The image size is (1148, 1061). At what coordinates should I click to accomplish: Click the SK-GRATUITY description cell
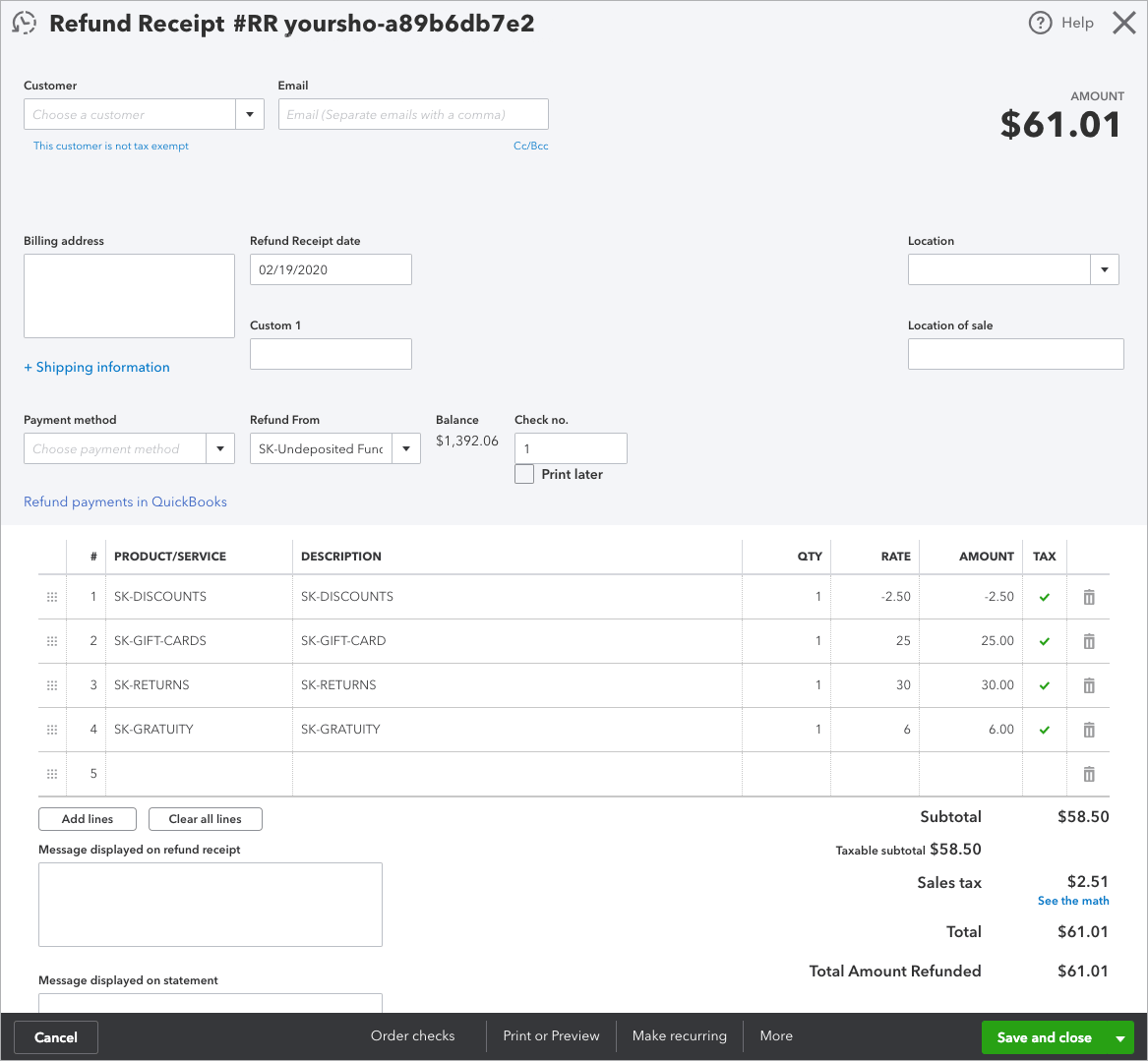click(516, 730)
